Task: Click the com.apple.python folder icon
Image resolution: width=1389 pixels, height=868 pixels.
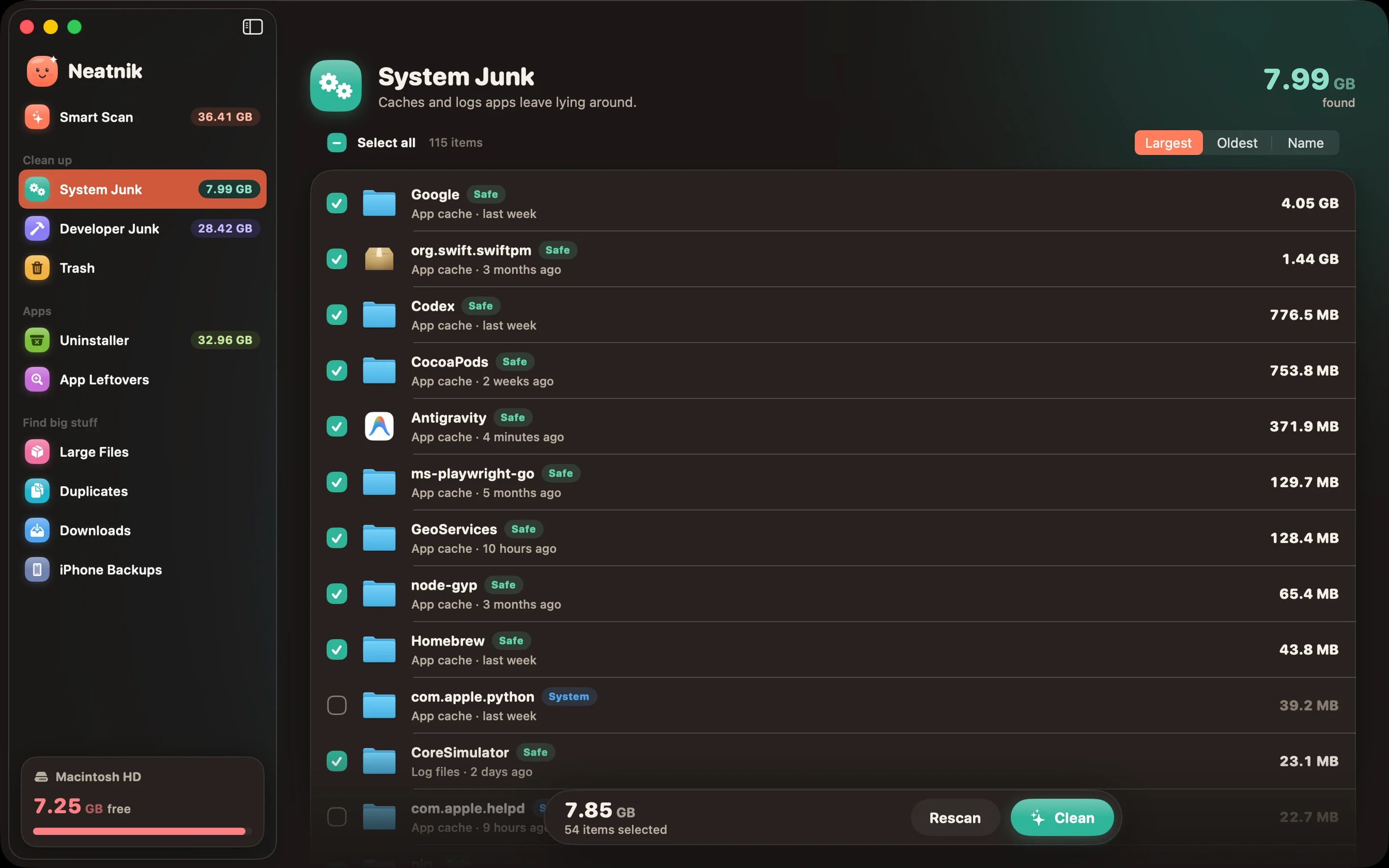Action: click(x=380, y=705)
